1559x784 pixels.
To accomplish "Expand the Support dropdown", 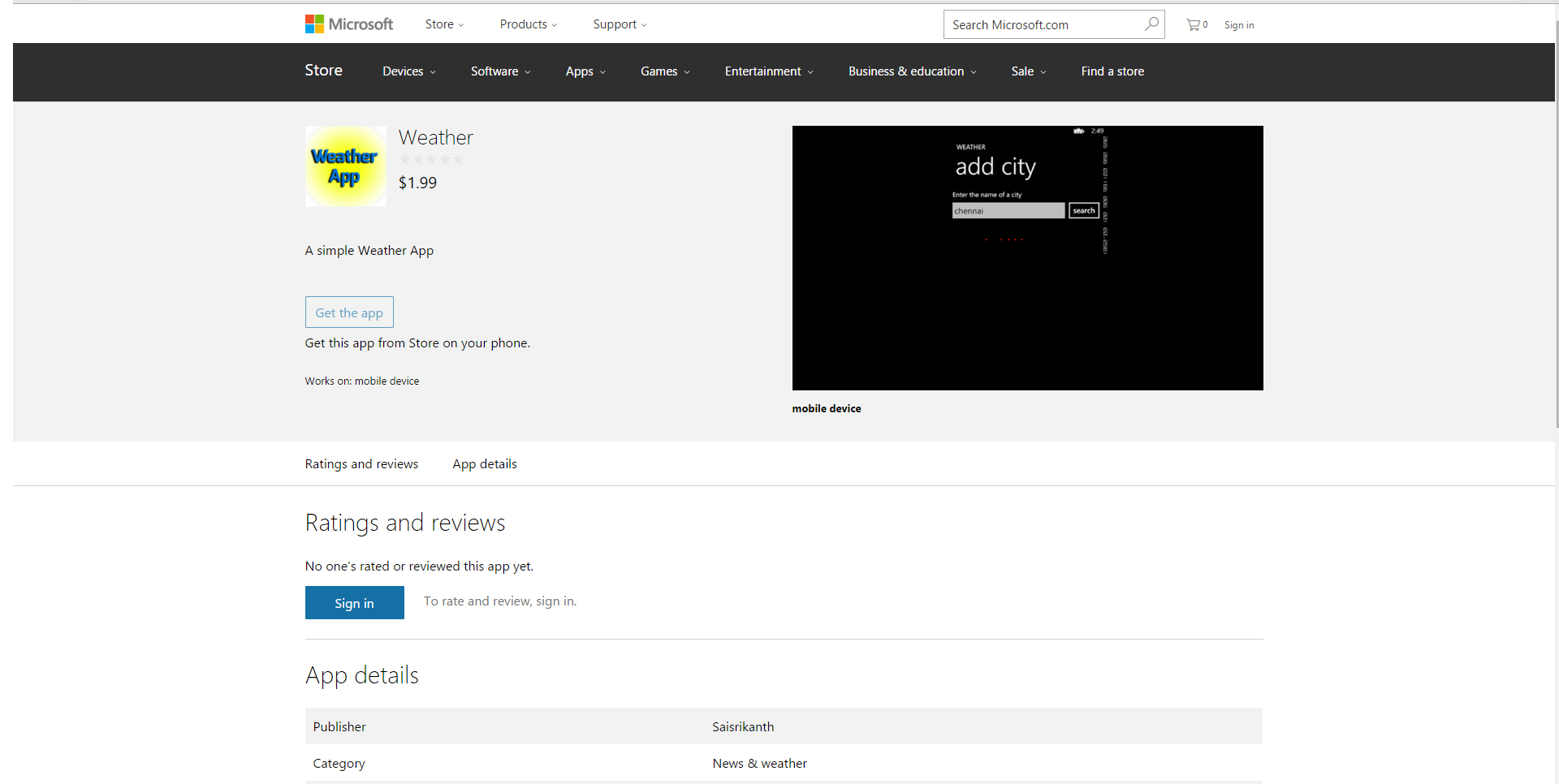I will click(x=620, y=24).
